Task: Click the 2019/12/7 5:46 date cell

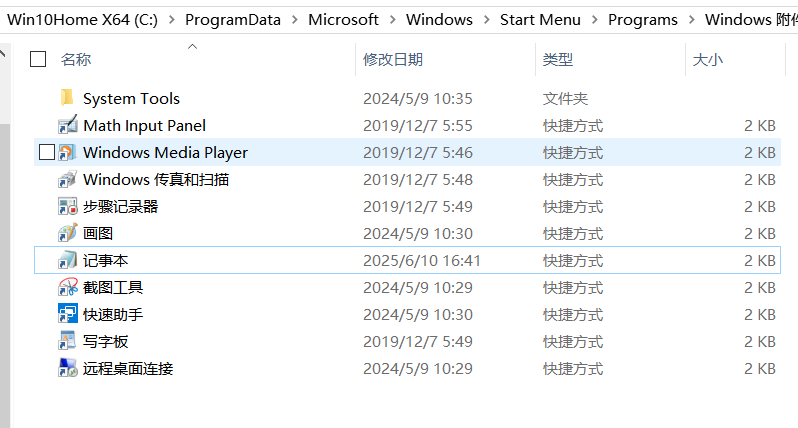Action: (x=418, y=152)
